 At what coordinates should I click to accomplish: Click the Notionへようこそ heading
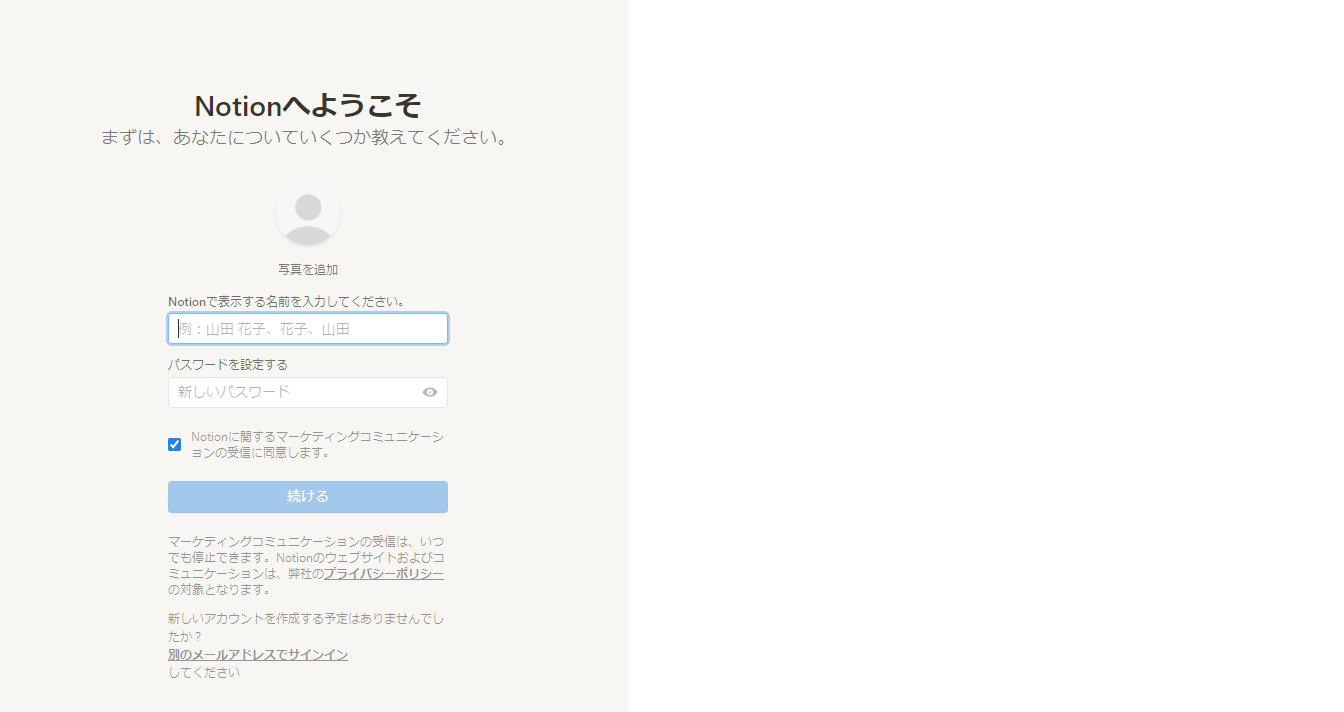[x=308, y=106]
